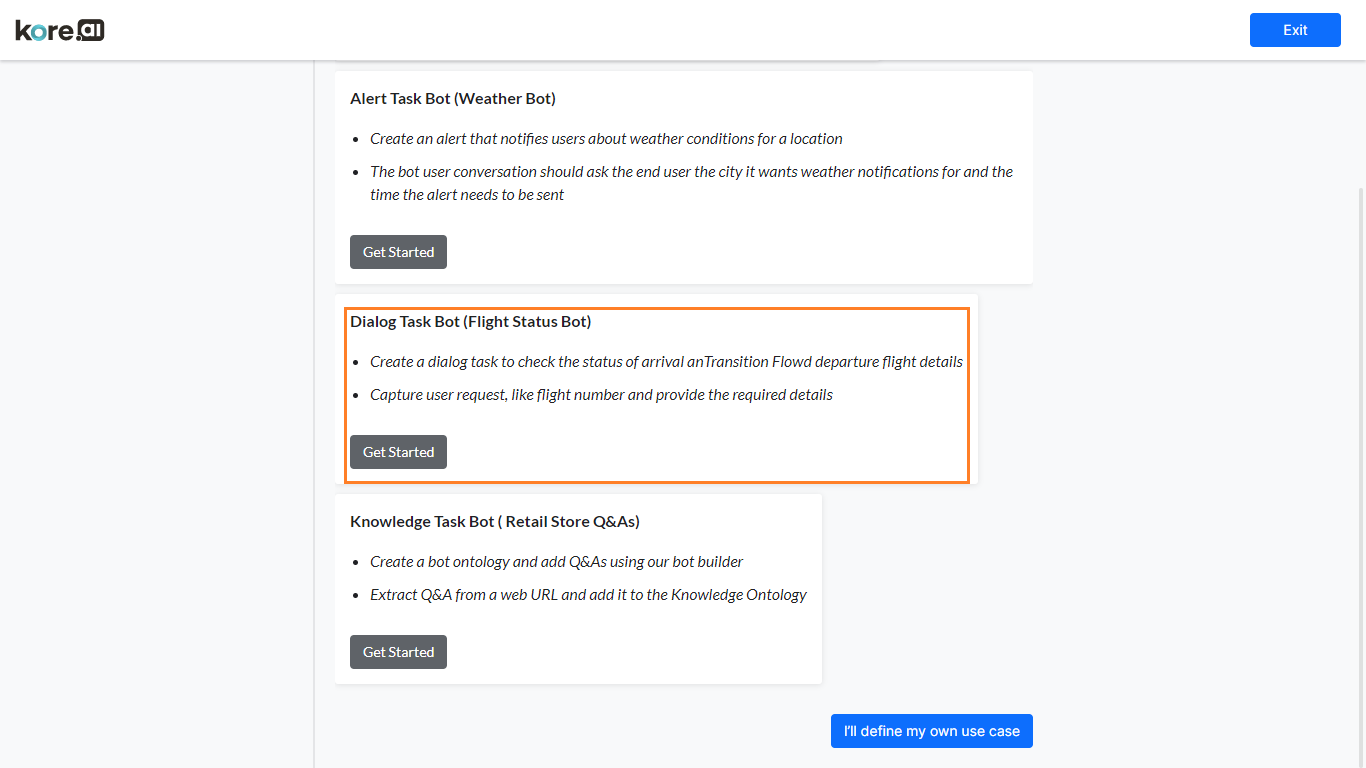Click the bot ontology bullet text
Image resolution: width=1366 pixels, height=768 pixels.
pos(556,561)
